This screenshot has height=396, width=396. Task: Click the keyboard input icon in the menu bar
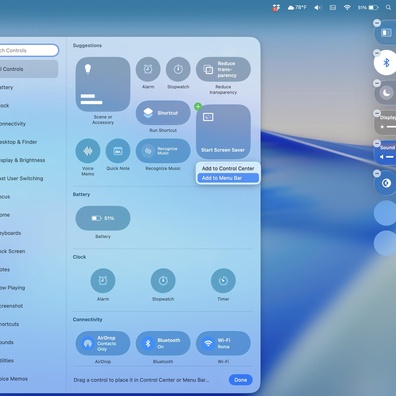[x=333, y=7]
